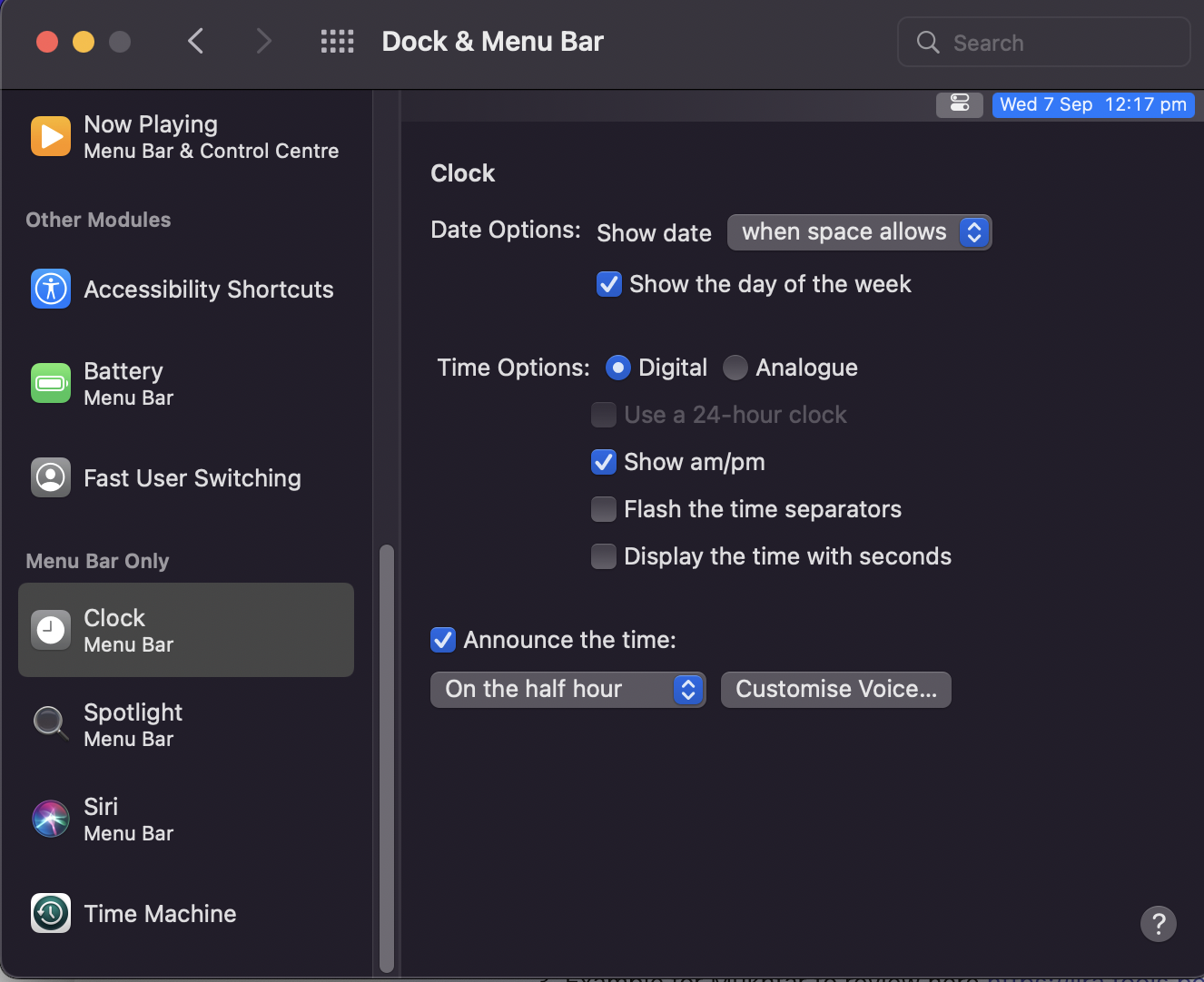Click the sidebar scrollbar thumb
The image size is (1204, 982).
click(x=387, y=758)
